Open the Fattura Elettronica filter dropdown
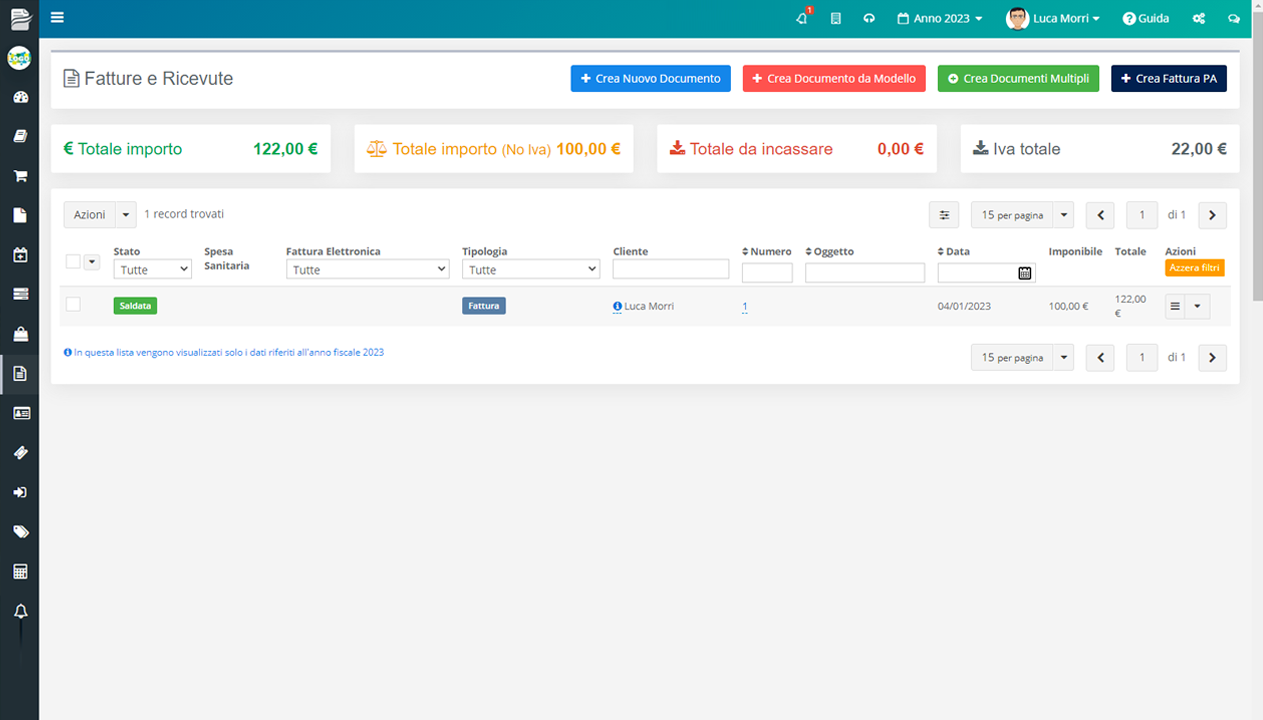Viewport: 1263px width, 720px height. point(367,270)
